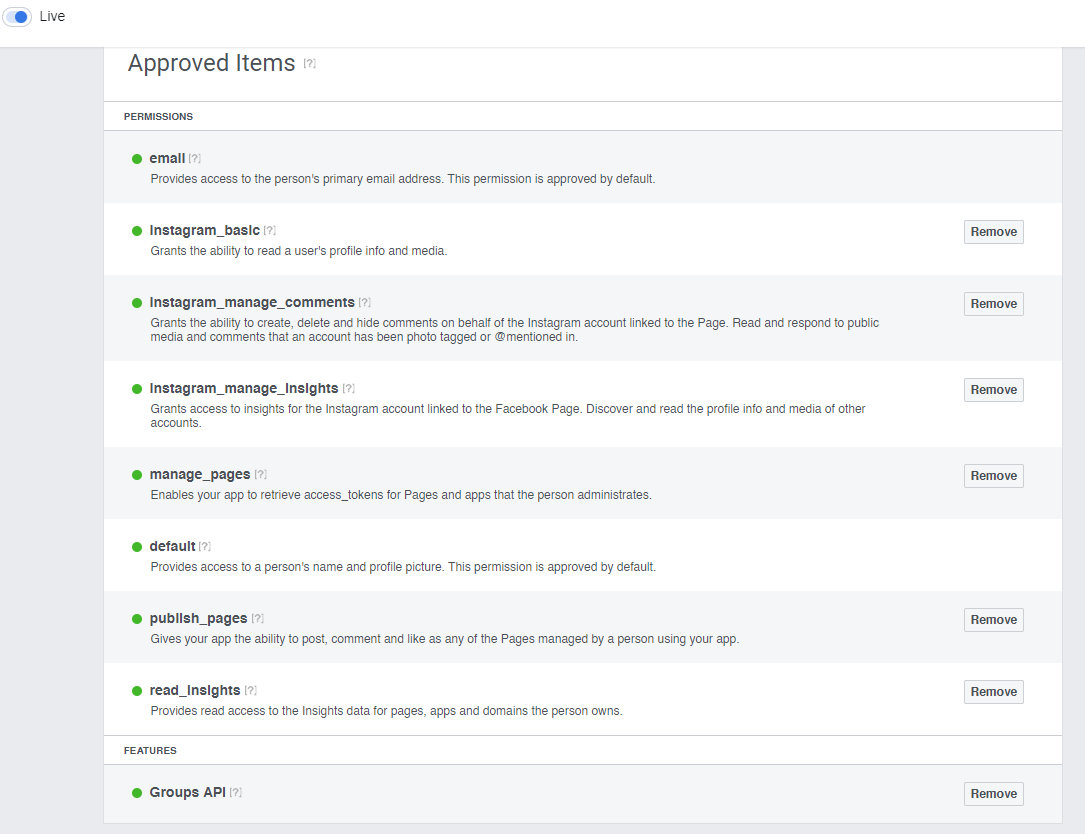Click the help icon beside email permission
The height and width of the screenshot is (834, 1085).
(x=194, y=158)
